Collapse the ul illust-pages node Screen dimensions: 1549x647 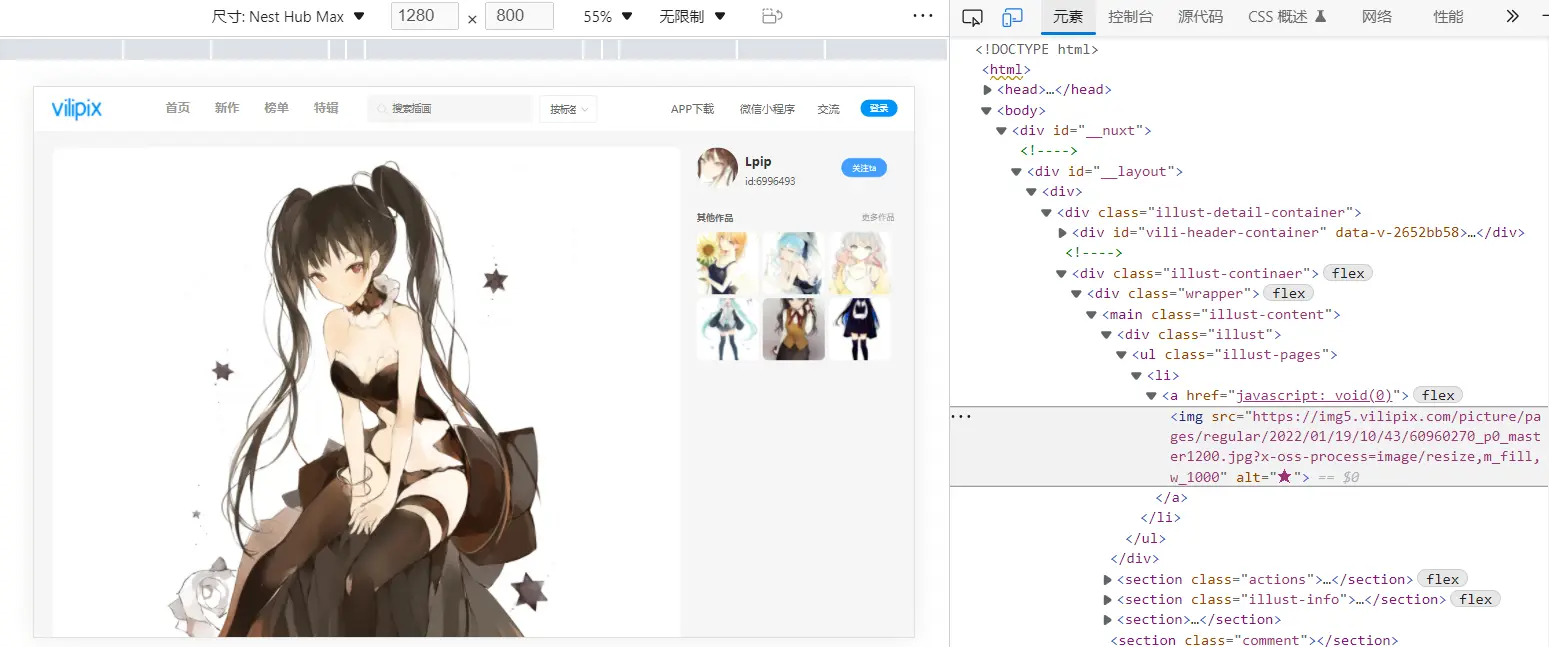(x=1122, y=355)
